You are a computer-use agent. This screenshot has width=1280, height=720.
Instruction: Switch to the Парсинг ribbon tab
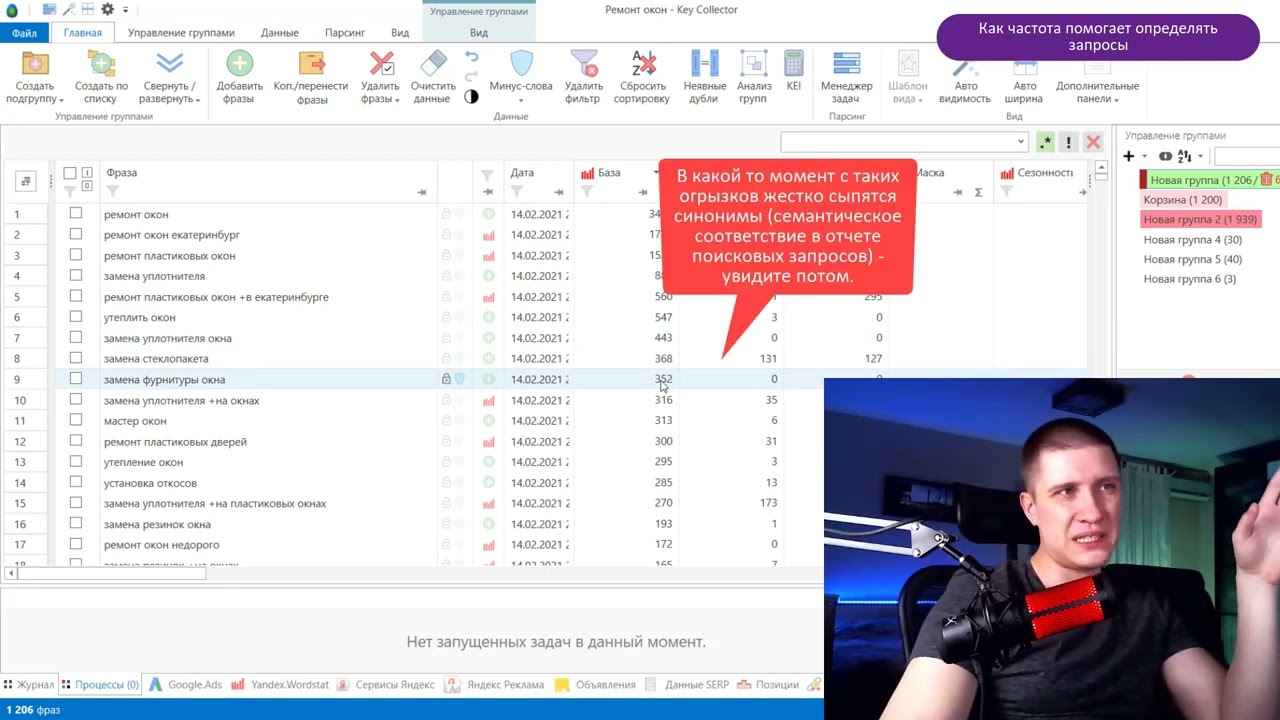click(345, 33)
